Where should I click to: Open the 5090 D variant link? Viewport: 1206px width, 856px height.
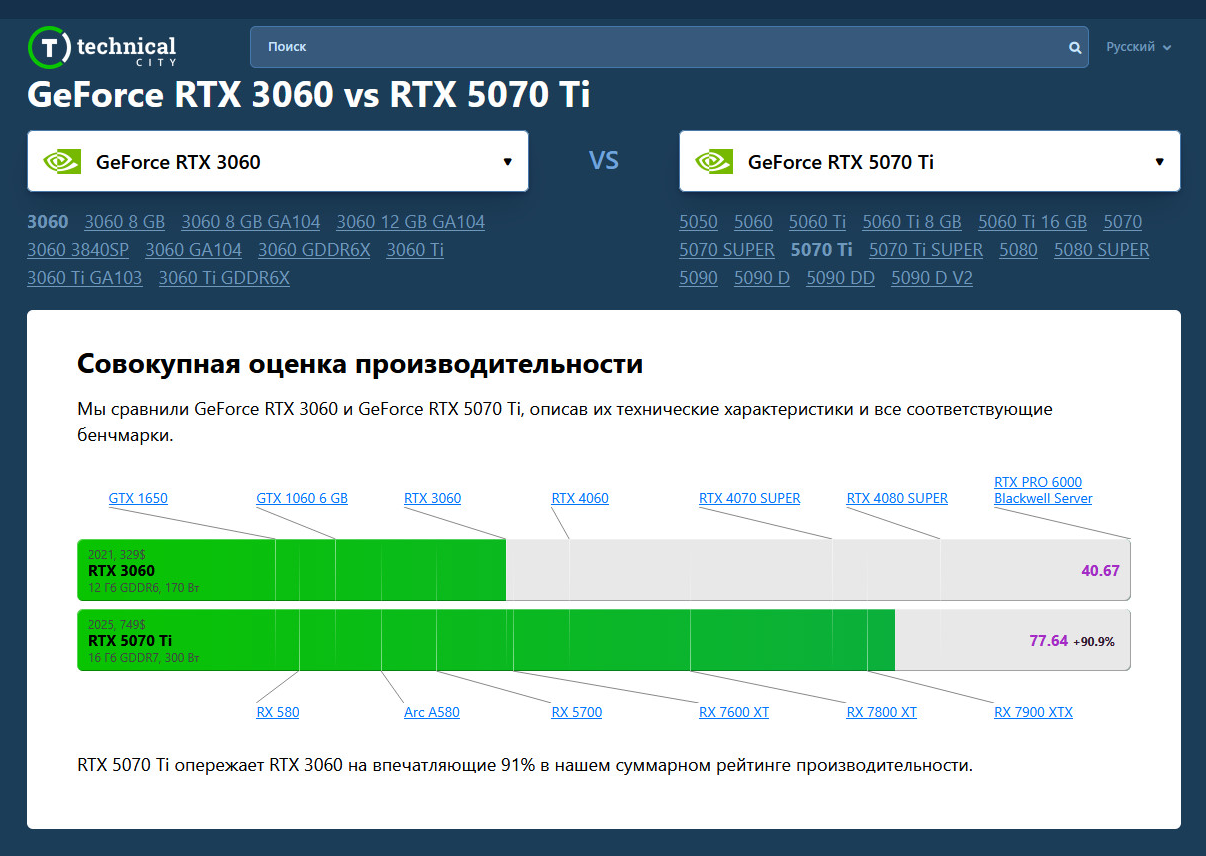click(x=762, y=278)
